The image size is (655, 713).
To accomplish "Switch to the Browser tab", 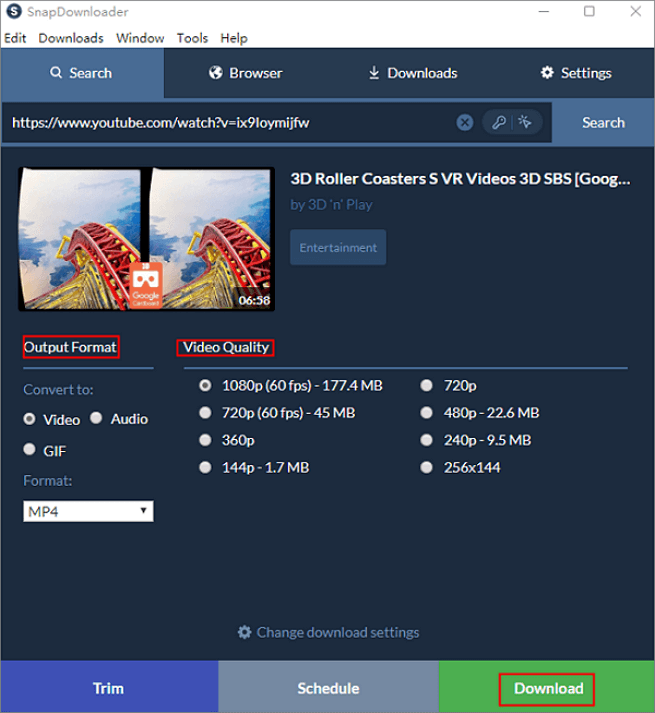I will pos(246,73).
